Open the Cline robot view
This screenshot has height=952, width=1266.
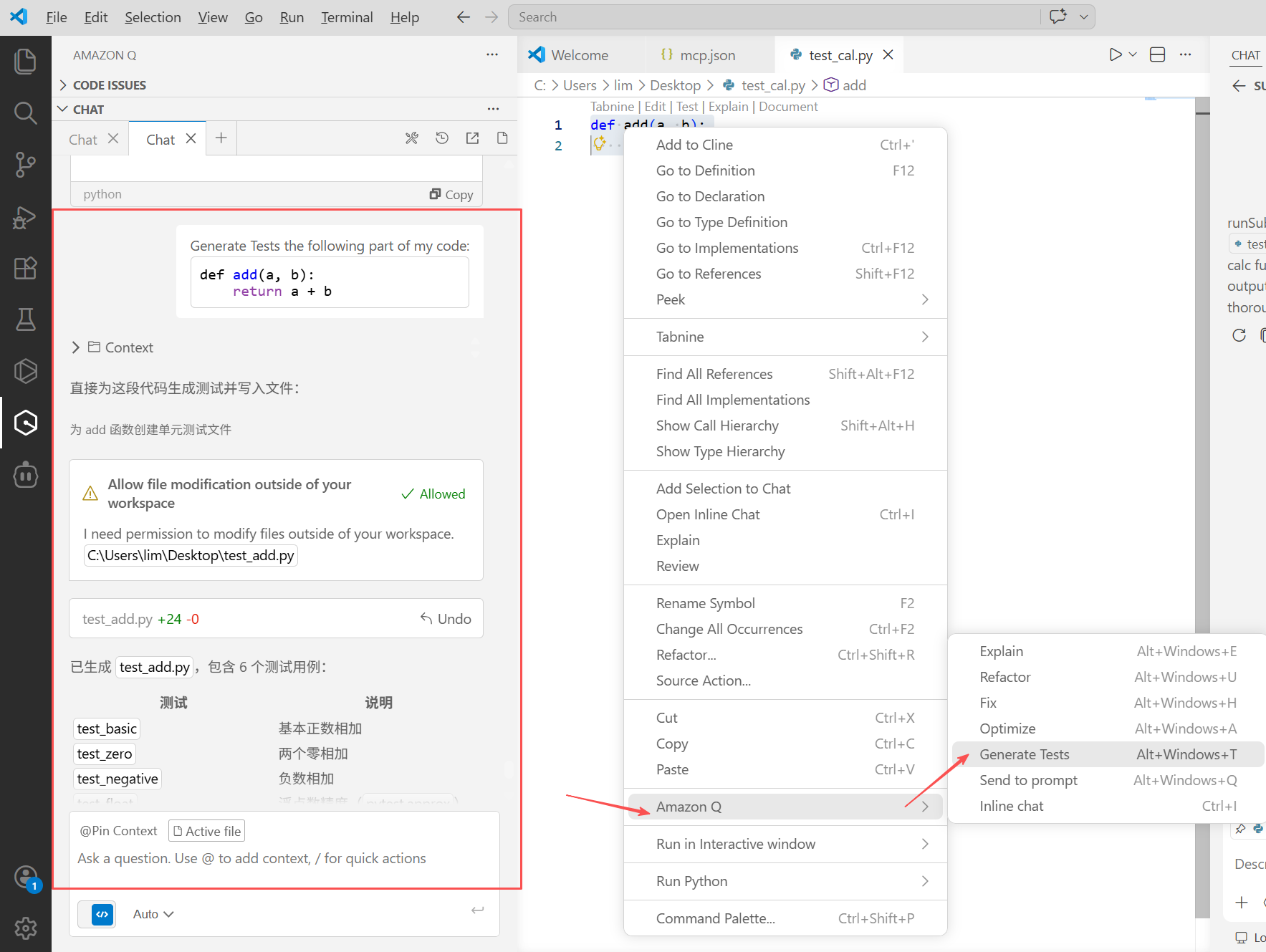coord(25,474)
